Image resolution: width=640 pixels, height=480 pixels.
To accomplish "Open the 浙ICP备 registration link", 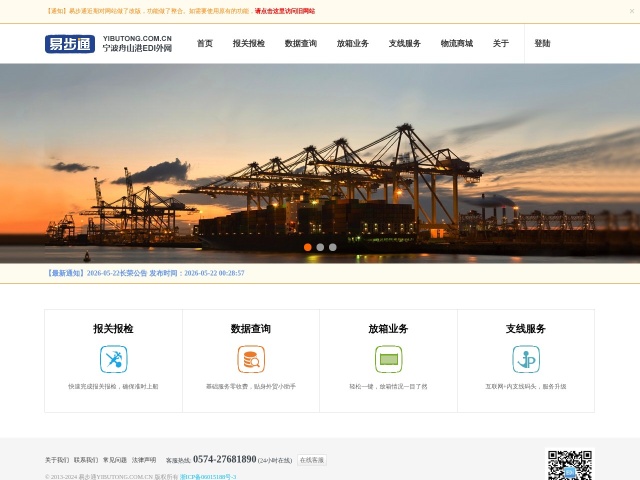I will pyautogui.click(x=208, y=476).
